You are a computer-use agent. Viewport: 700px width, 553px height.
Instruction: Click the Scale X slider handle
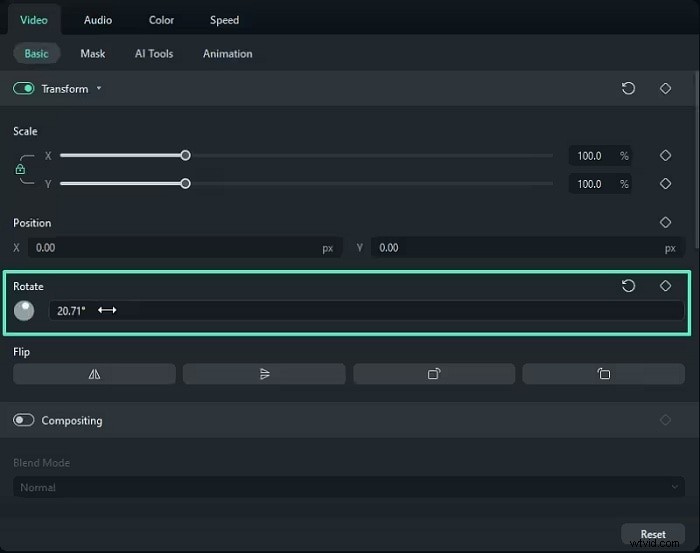(185, 155)
